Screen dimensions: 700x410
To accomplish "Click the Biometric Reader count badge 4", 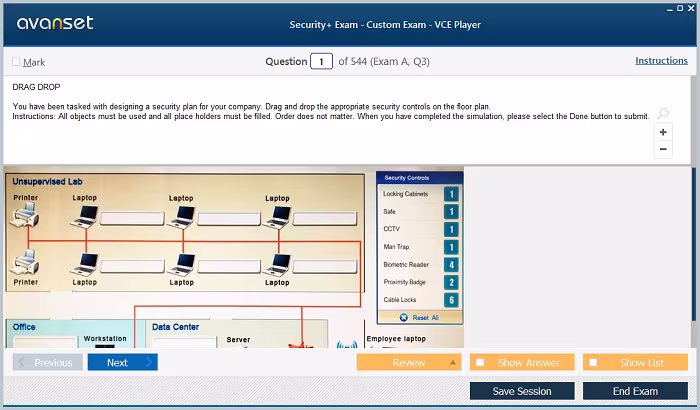I will coord(451,264).
